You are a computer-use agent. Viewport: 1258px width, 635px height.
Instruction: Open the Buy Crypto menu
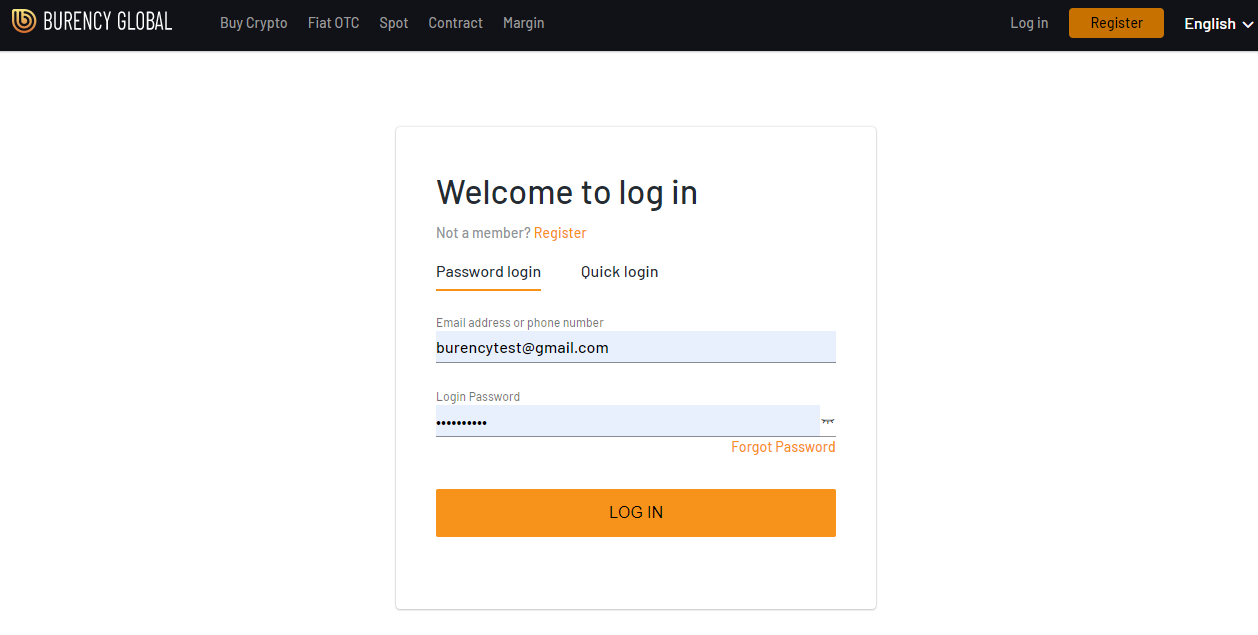254,23
